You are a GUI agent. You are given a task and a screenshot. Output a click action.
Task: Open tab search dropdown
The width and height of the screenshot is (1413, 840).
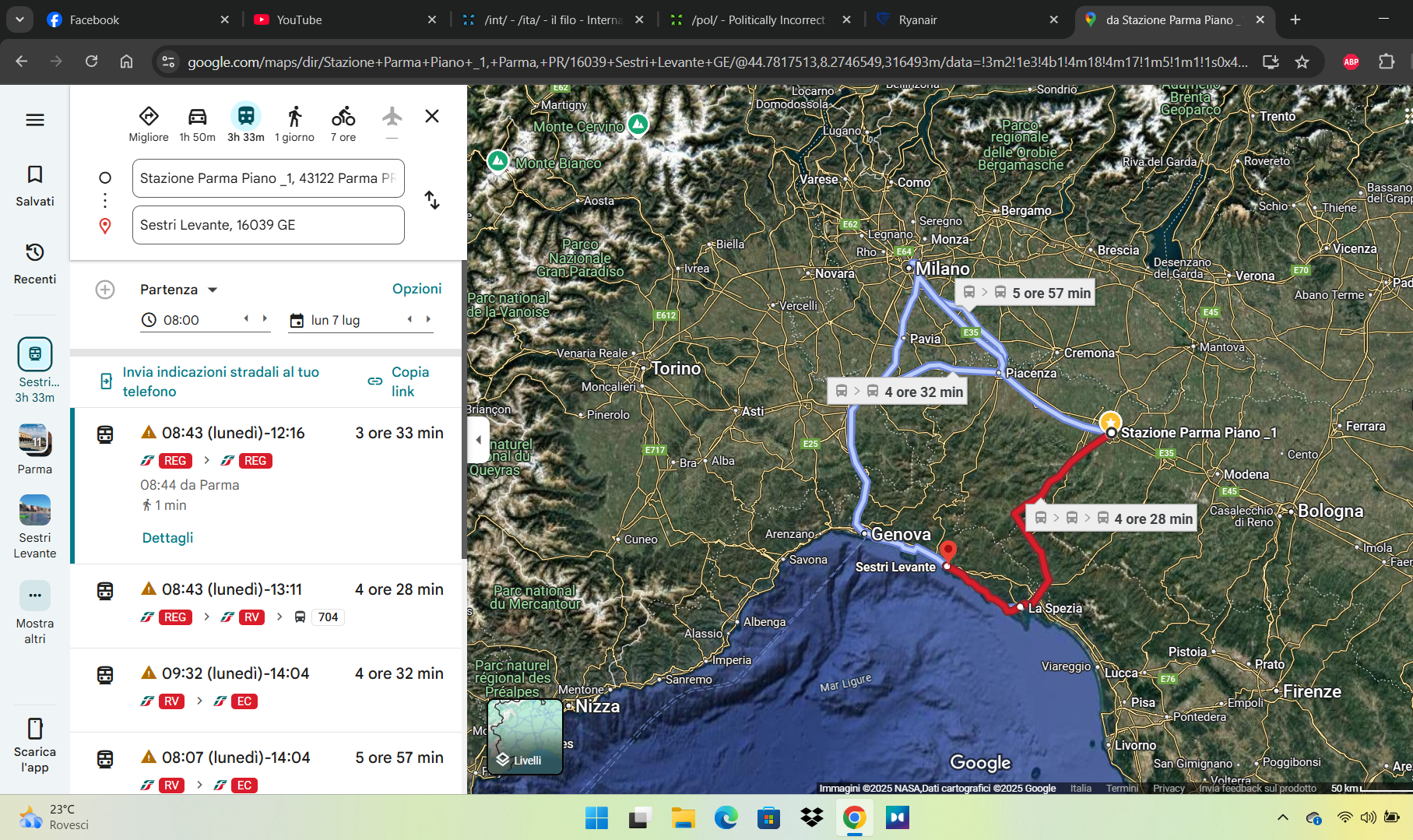pos(19,19)
